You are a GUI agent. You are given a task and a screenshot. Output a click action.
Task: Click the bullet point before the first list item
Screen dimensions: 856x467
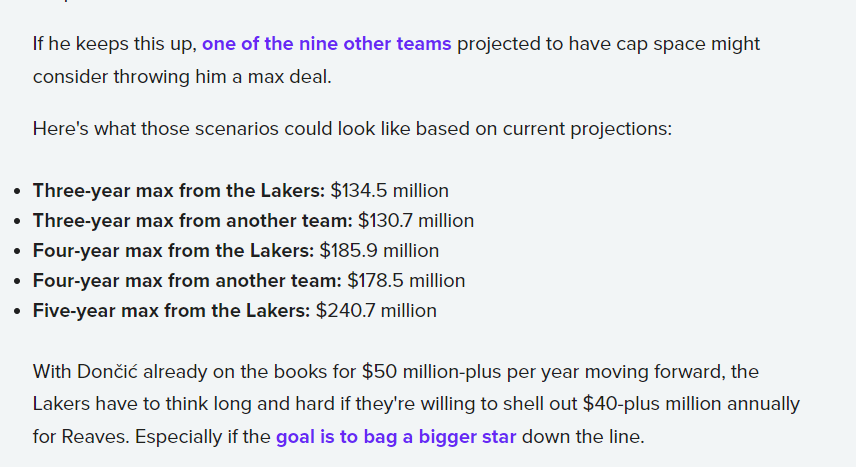click(x=19, y=191)
